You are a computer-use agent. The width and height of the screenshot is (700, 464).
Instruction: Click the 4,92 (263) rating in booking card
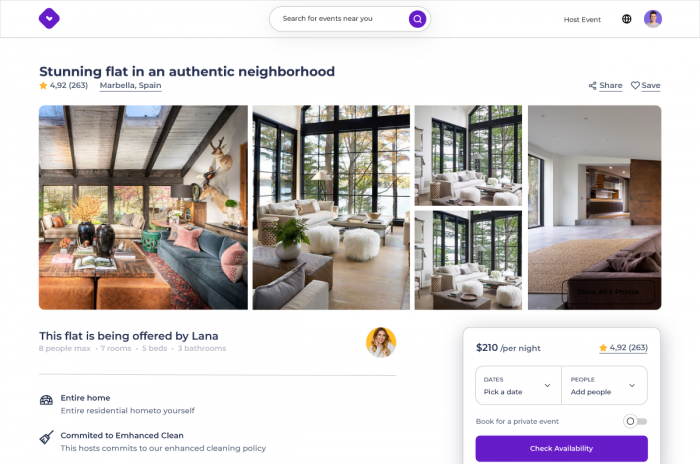click(x=624, y=347)
